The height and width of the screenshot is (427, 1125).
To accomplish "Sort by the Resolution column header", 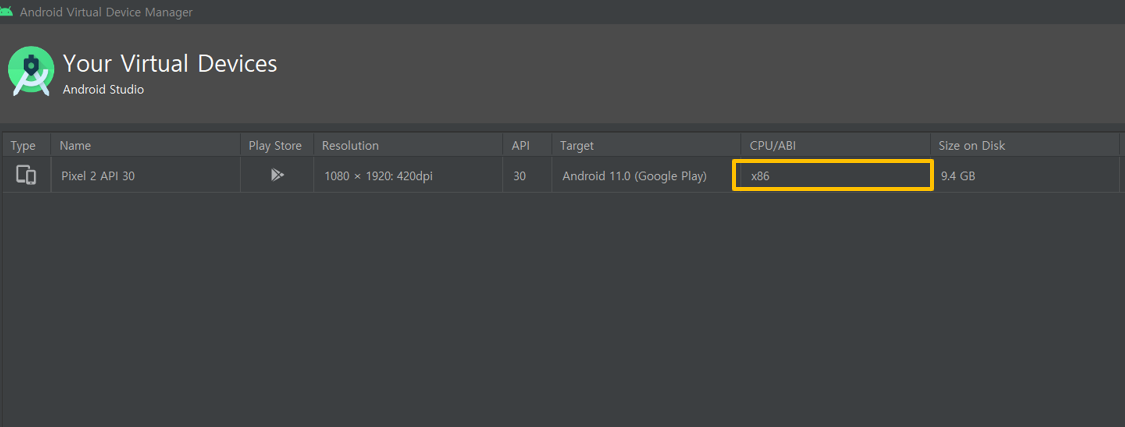I will pos(408,146).
